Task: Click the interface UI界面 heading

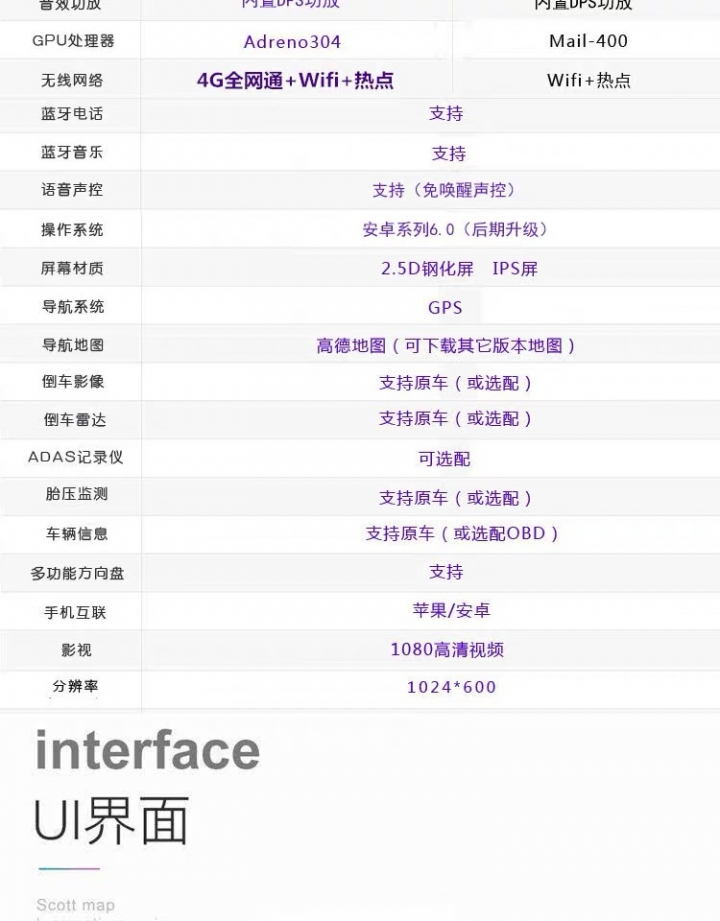Action: point(147,786)
